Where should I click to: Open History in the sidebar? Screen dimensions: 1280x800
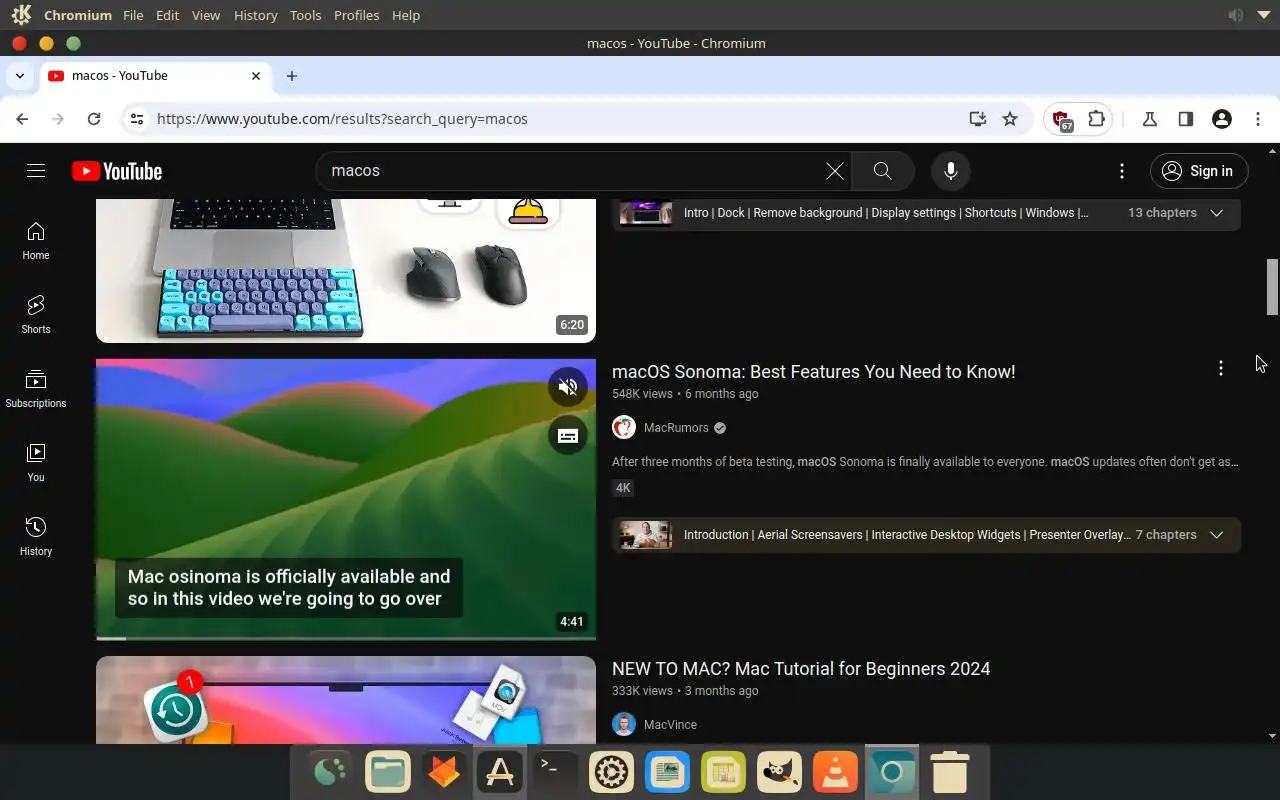pyautogui.click(x=36, y=537)
